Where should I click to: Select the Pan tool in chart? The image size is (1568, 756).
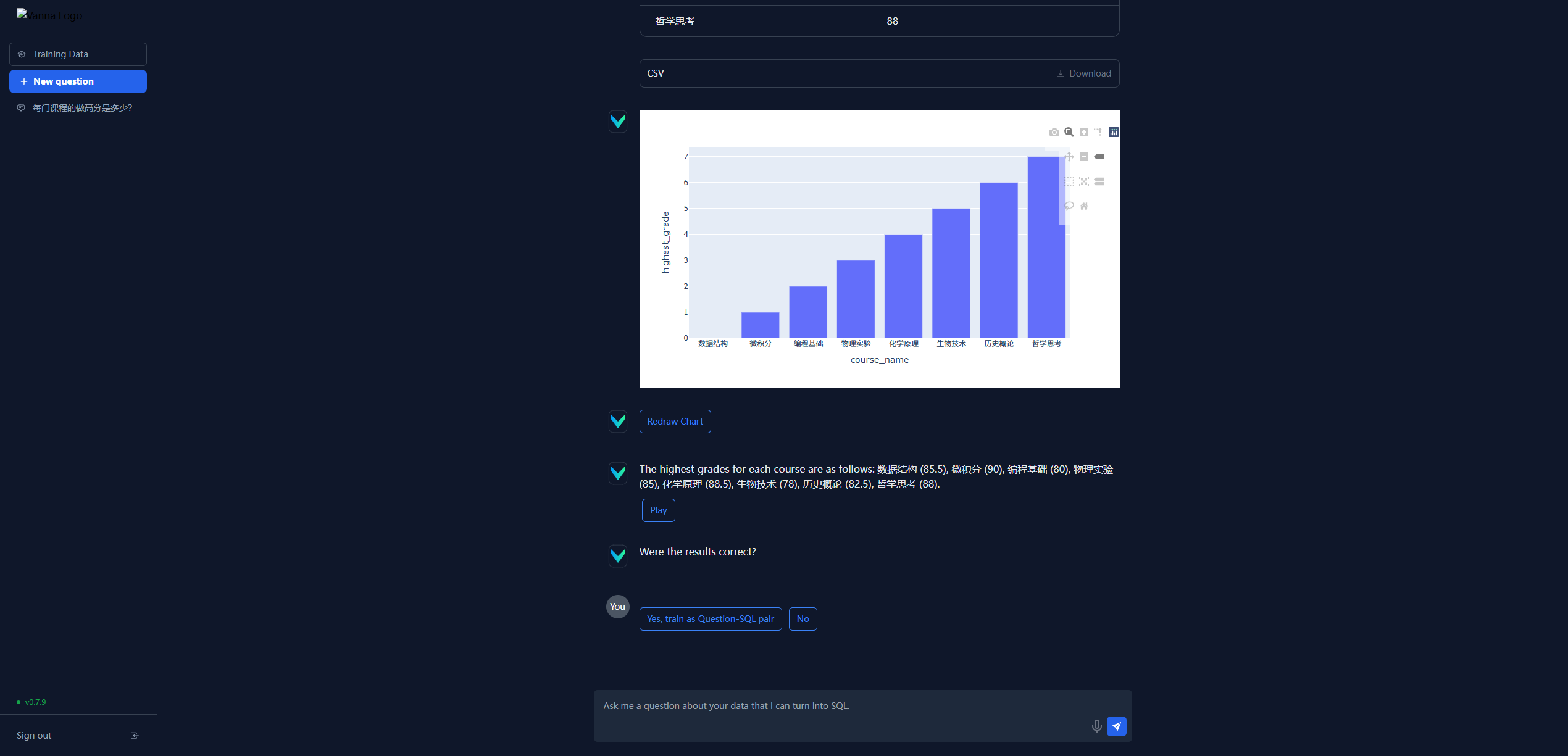click(x=1069, y=157)
